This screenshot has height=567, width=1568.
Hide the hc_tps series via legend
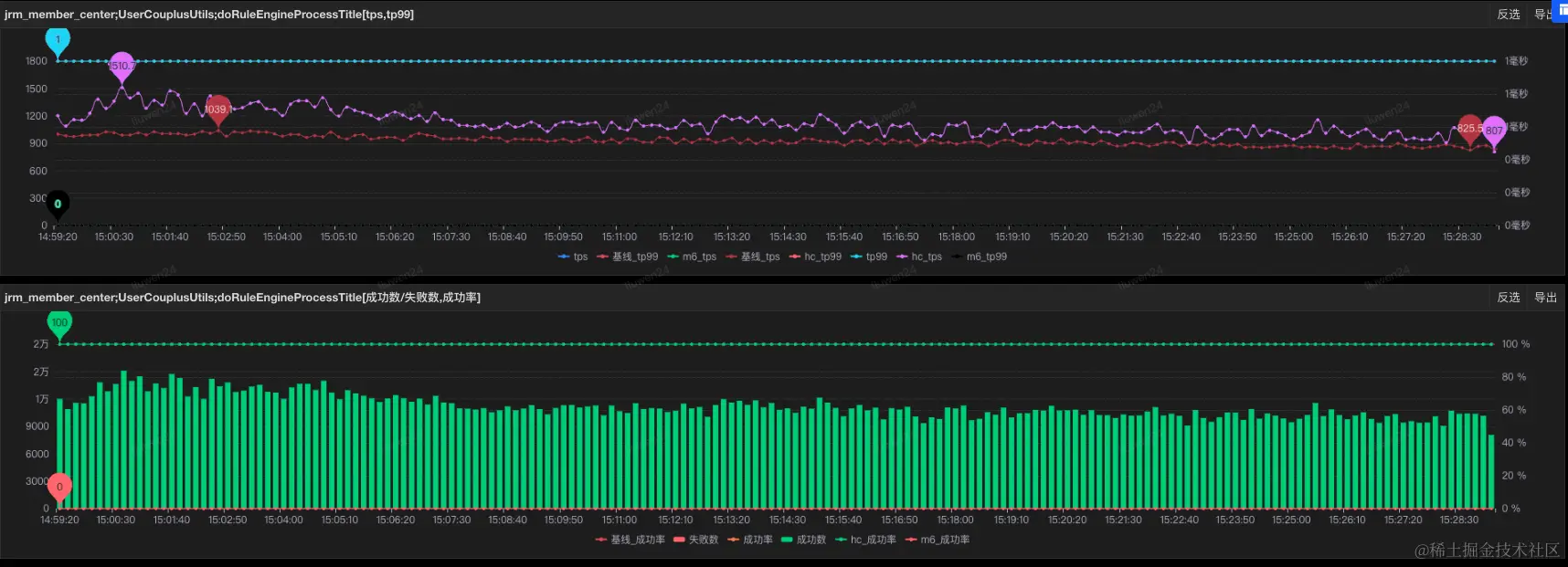[x=919, y=257]
